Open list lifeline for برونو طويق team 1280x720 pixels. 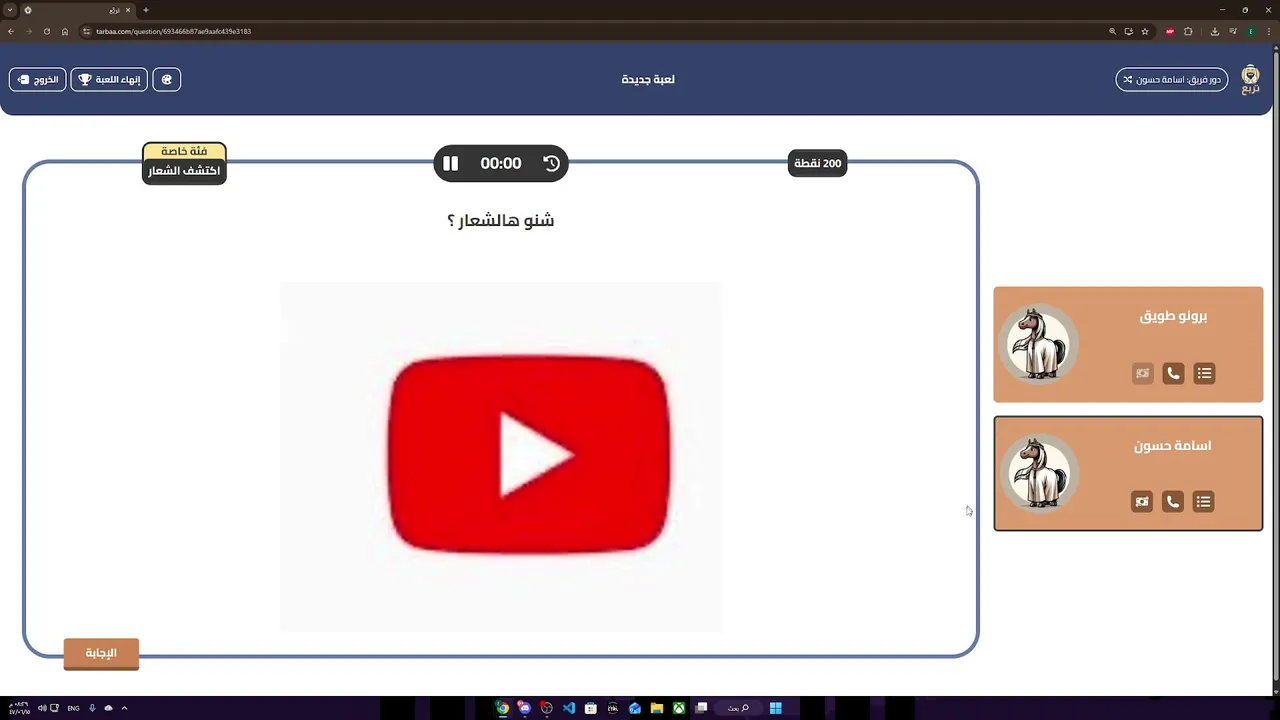(x=1204, y=373)
